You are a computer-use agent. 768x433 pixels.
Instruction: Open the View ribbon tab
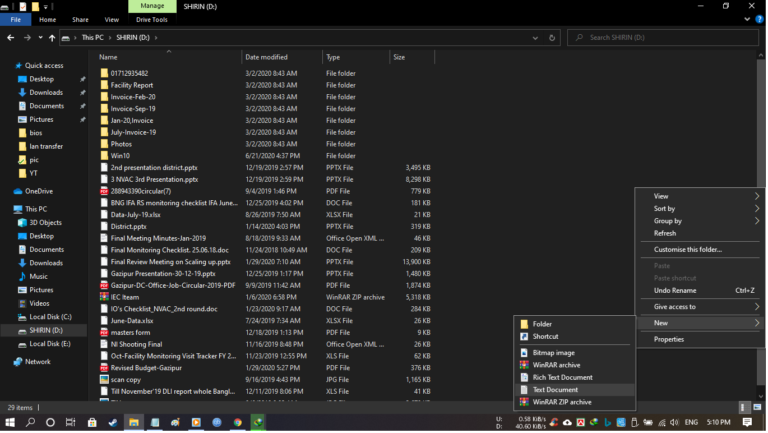112,20
